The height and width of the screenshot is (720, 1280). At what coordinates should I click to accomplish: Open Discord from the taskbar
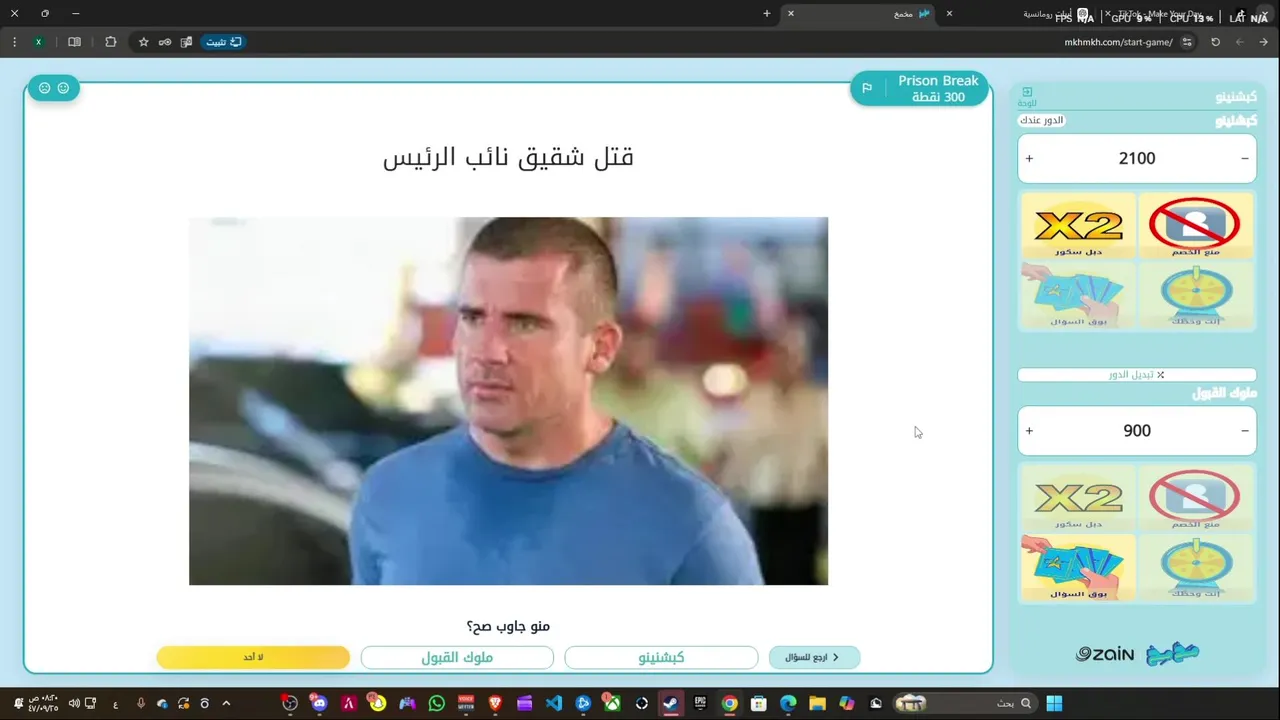click(x=319, y=704)
